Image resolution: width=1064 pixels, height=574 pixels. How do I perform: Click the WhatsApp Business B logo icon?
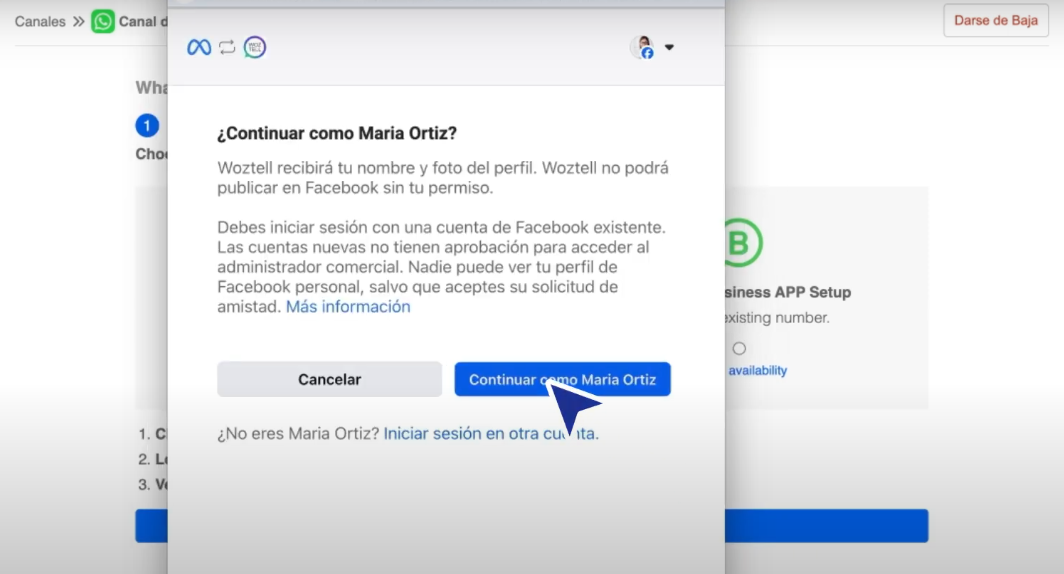[x=743, y=242]
